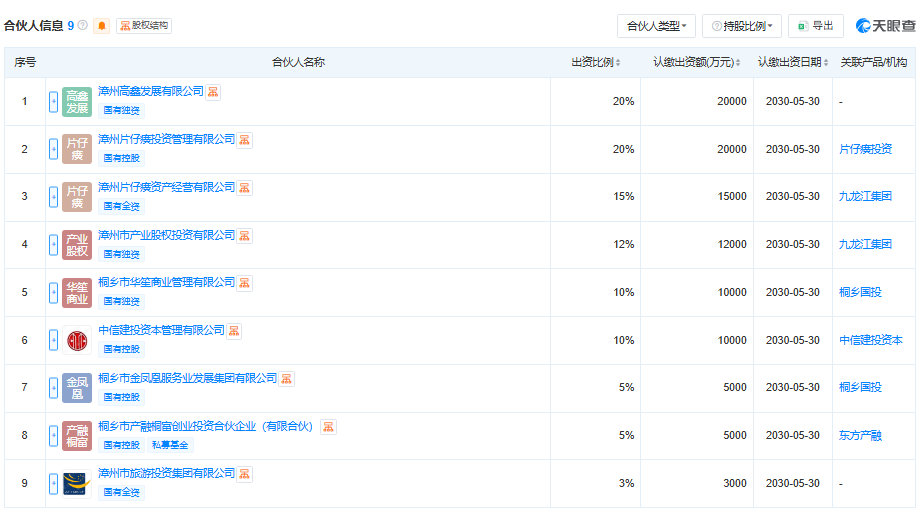Open equity chart icon next to 漳州高鑫发展有限公司
921x527 pixels.
point(213,92)
